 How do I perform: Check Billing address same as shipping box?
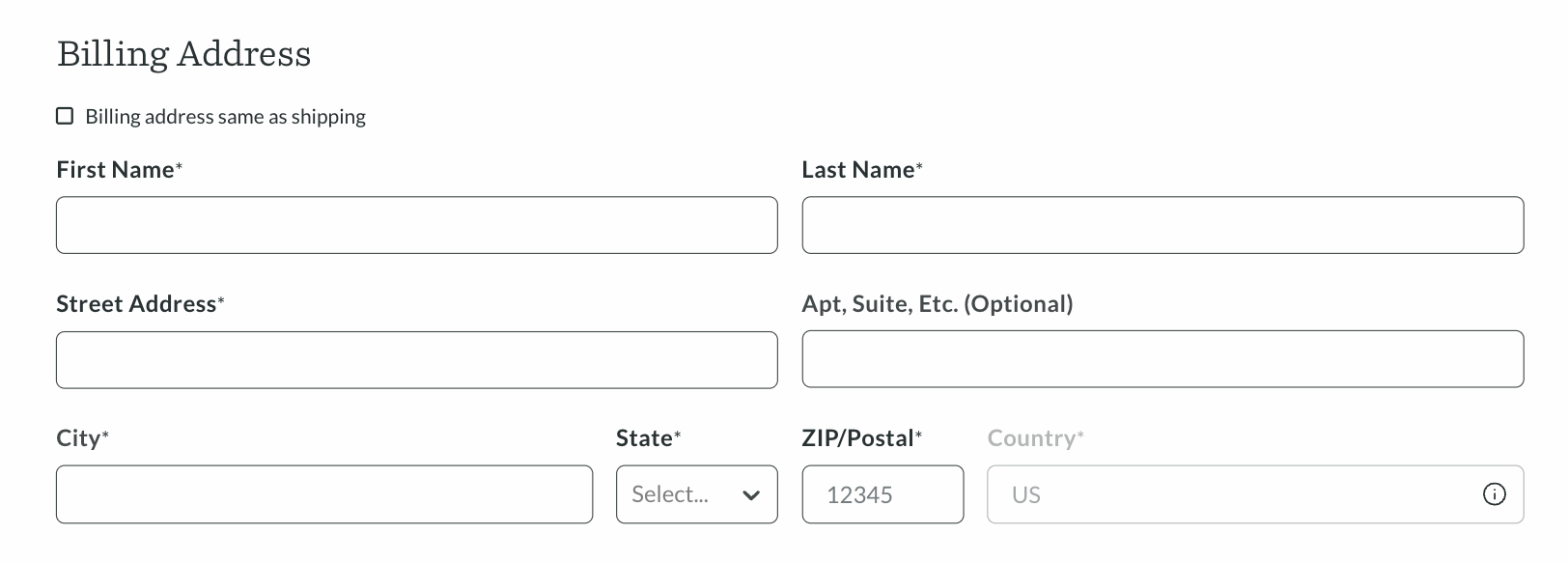(65, 116)
